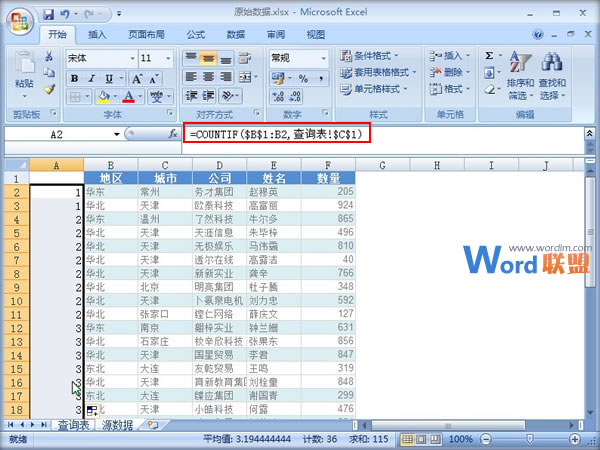
Task: Click the Fill down icon
Action: click(x=489, y=73)
